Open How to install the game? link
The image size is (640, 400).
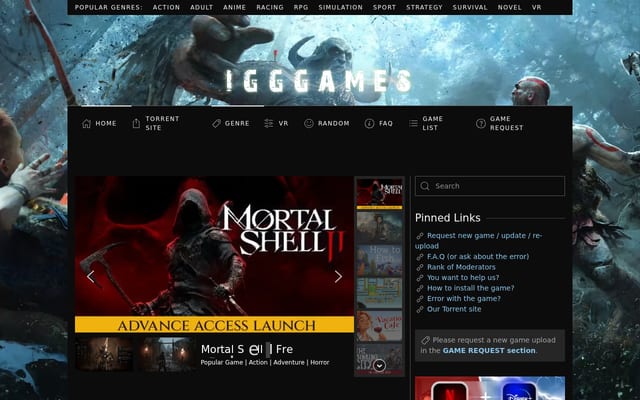pyautogui.click(x=470, y=288)
